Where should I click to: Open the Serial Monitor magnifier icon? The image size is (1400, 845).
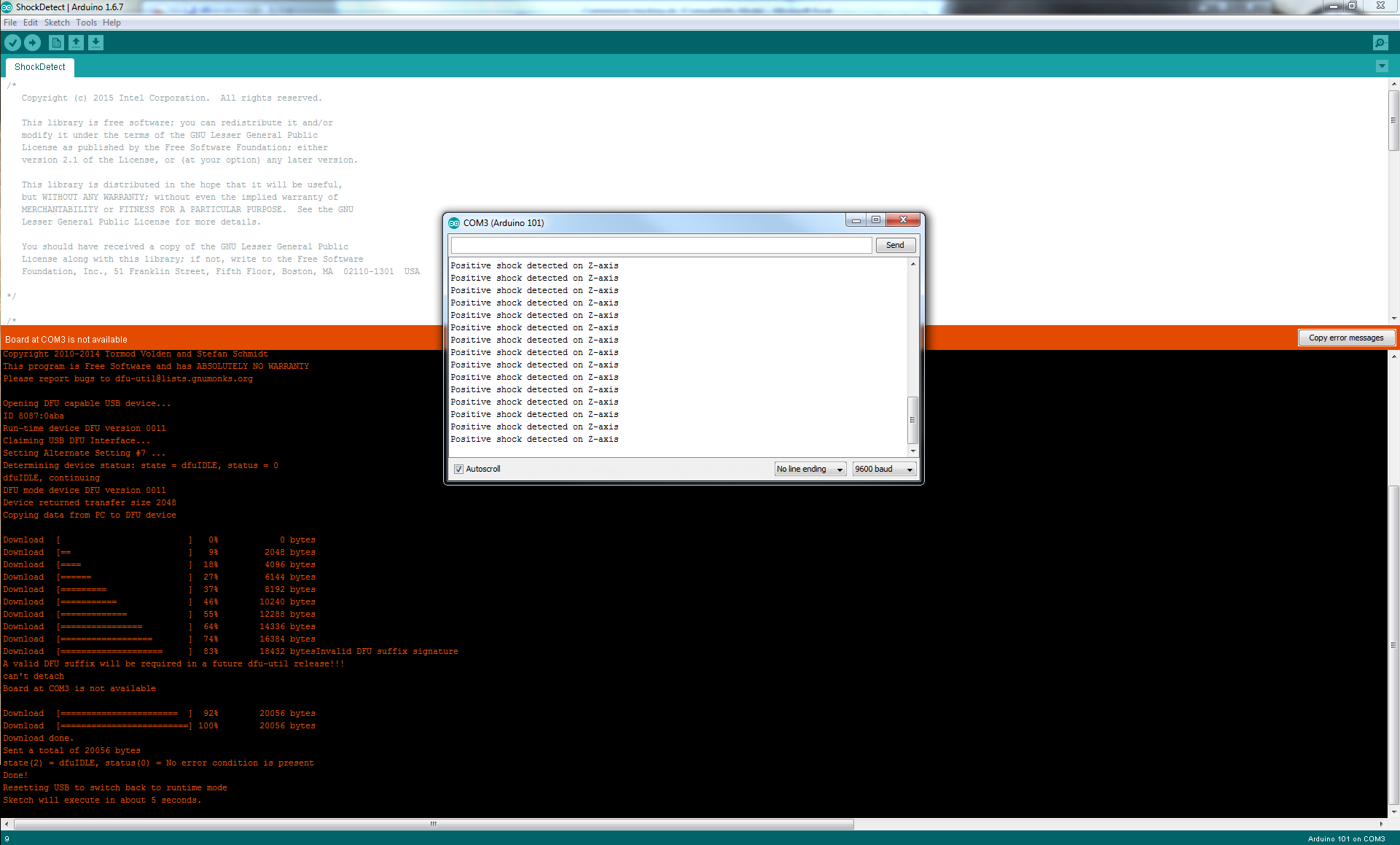click(x=1380, y=43)
